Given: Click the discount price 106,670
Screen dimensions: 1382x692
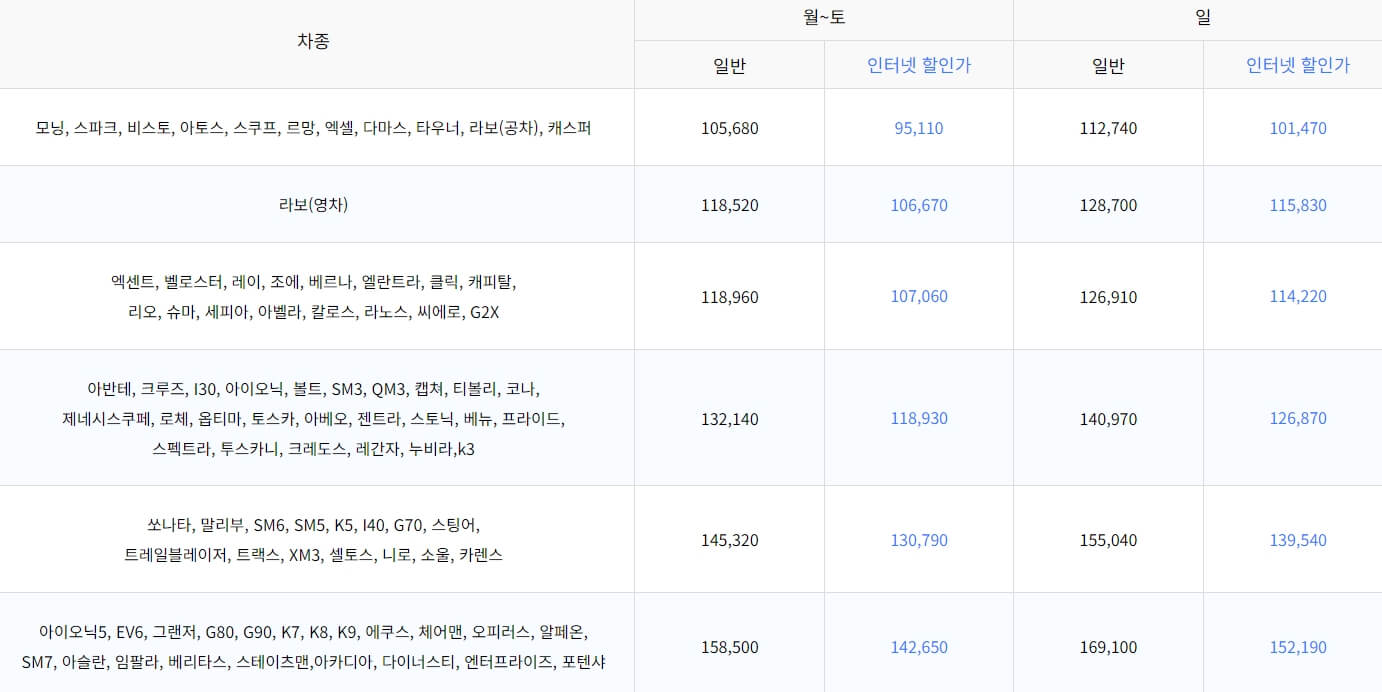Looking at the screenshot, I should click(x=919, y=205).
